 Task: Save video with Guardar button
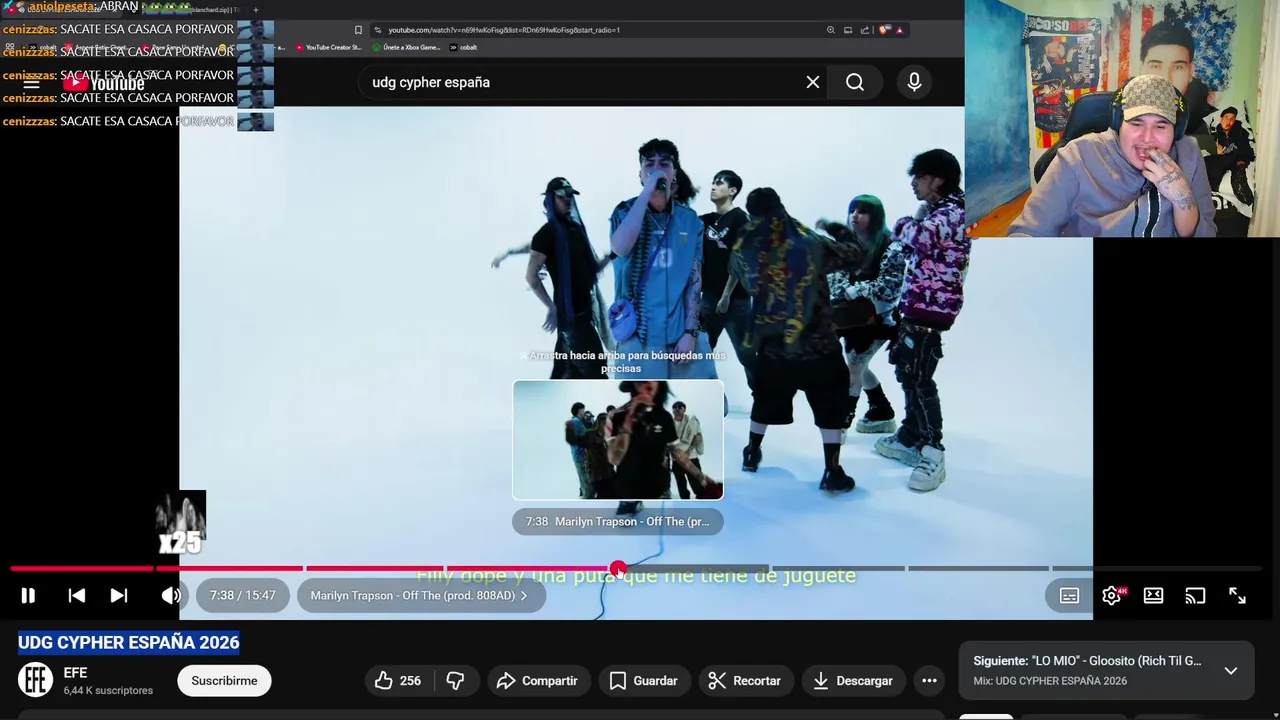pyautogui.click(x=643, y=681)
